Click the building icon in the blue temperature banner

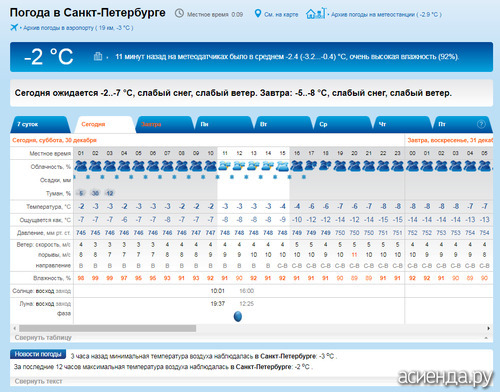98,56
